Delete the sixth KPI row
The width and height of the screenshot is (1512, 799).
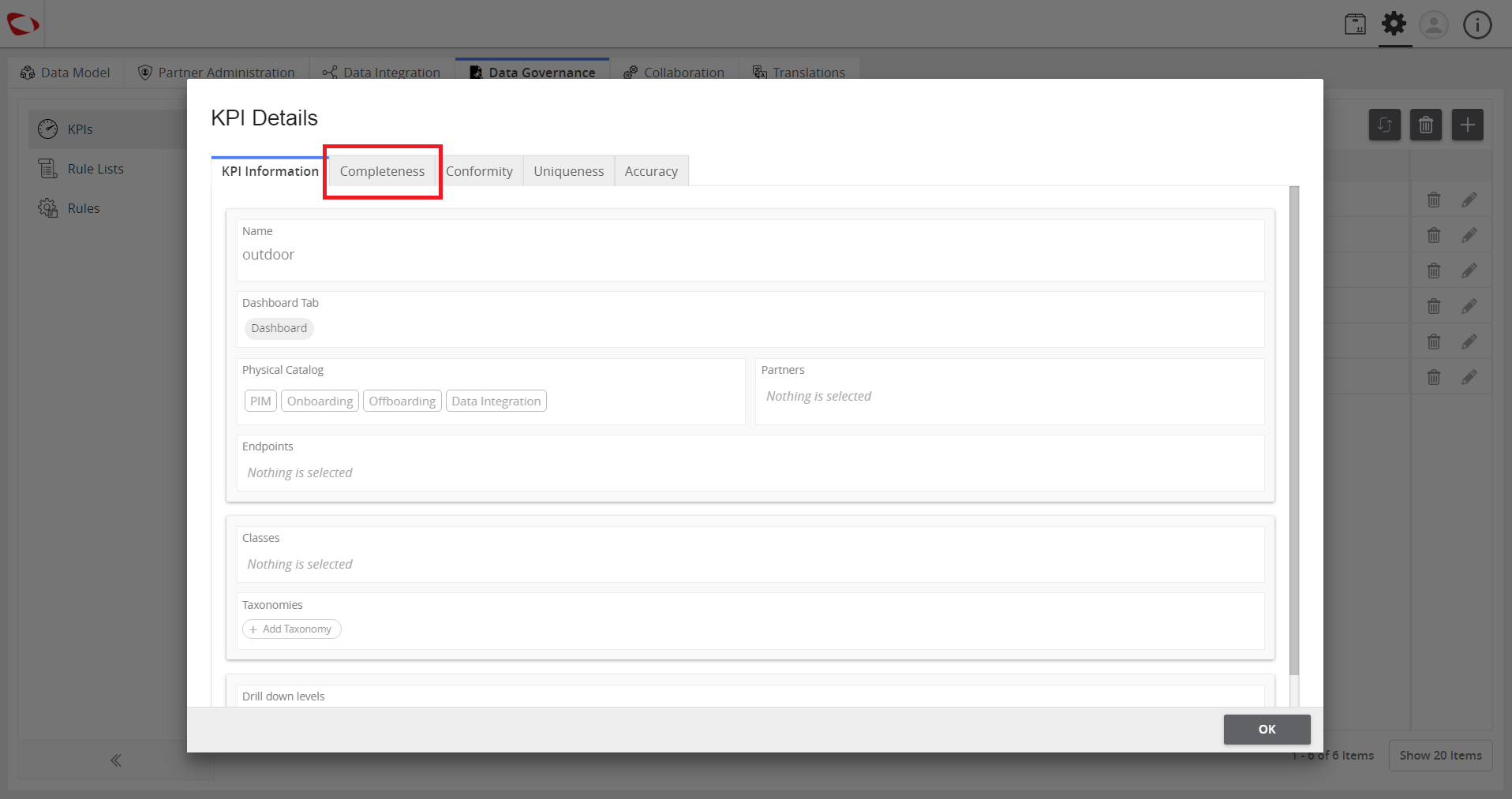pyautogui.click(x=1434, y=378)
